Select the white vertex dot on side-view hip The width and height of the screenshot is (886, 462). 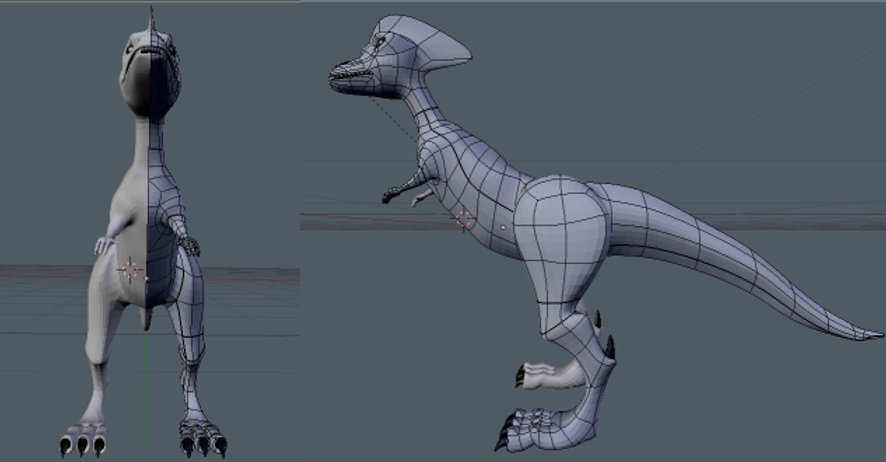(503, 228)
